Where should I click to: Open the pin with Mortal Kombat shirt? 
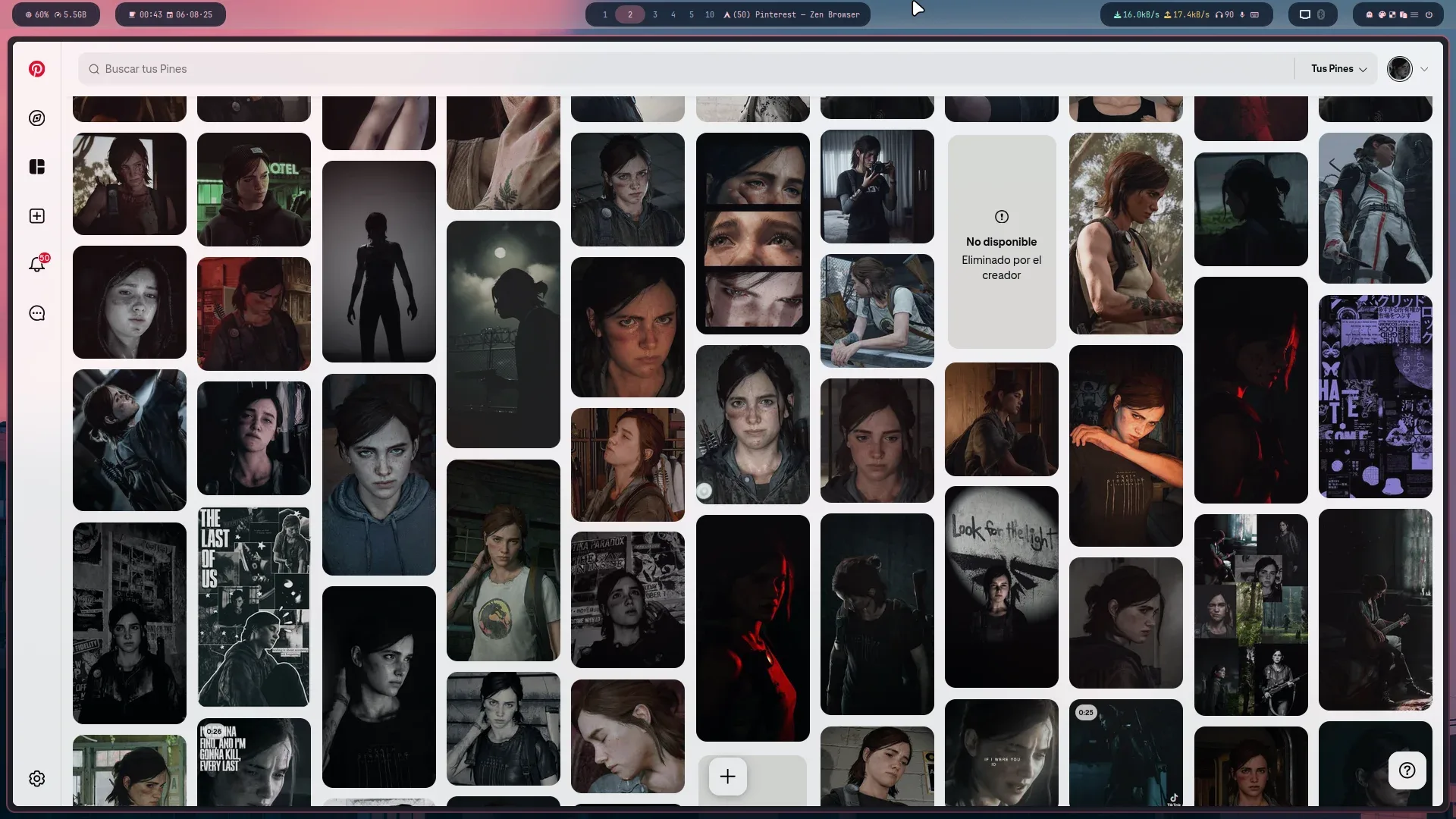(504, 560)
